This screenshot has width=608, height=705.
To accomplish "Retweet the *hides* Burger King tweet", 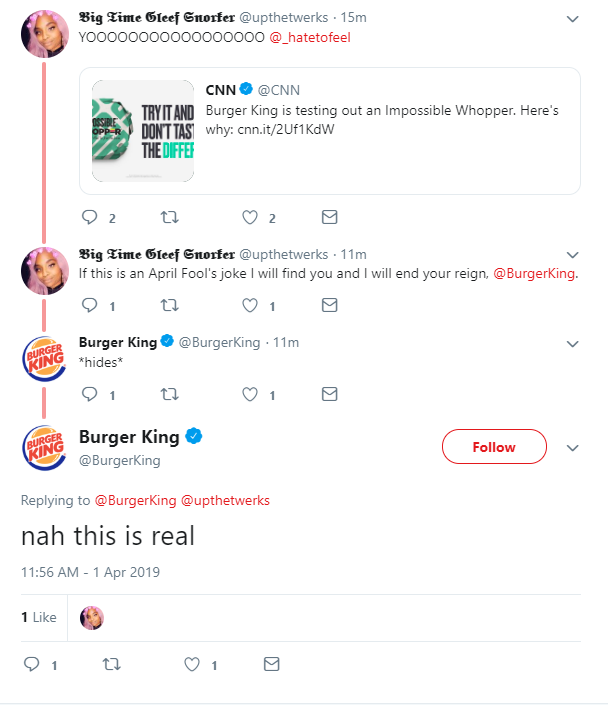I will click(169, 394).
